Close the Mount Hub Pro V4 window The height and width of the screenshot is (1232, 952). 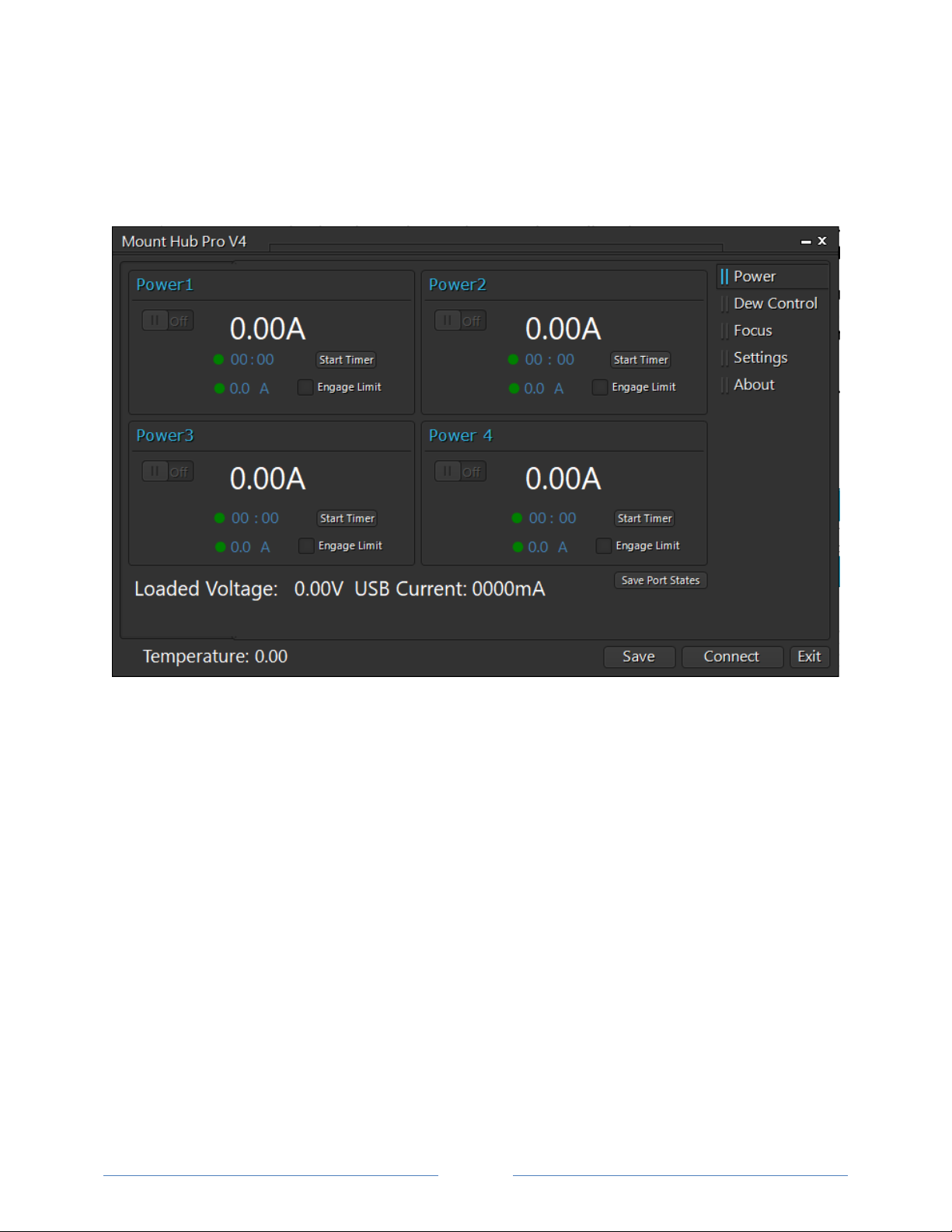pyautogui.click(x=822, y=241)
